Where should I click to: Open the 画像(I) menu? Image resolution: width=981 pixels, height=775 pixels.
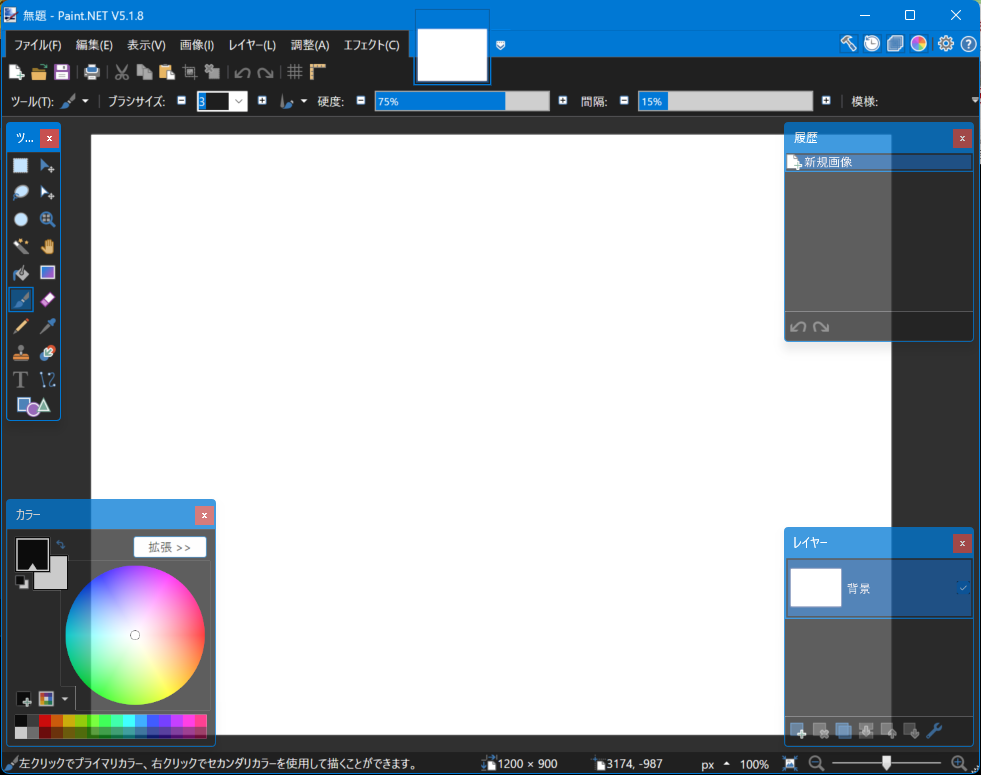(x=197, y=45)
